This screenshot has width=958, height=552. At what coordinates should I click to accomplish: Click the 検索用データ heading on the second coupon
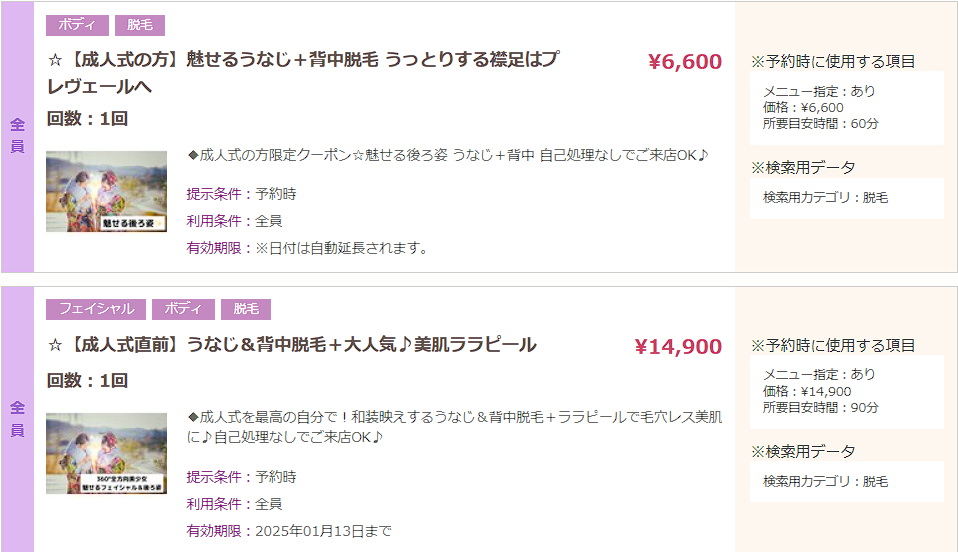tap(803, 452)
